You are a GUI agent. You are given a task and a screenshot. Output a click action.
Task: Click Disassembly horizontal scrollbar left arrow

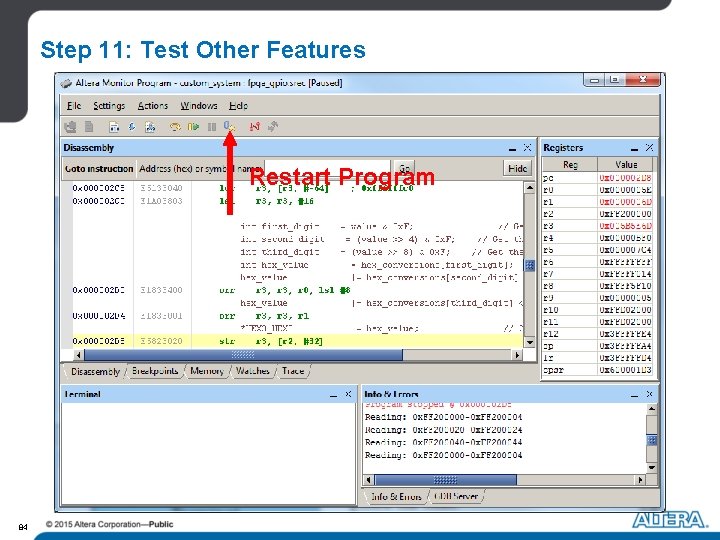(78, 354)
